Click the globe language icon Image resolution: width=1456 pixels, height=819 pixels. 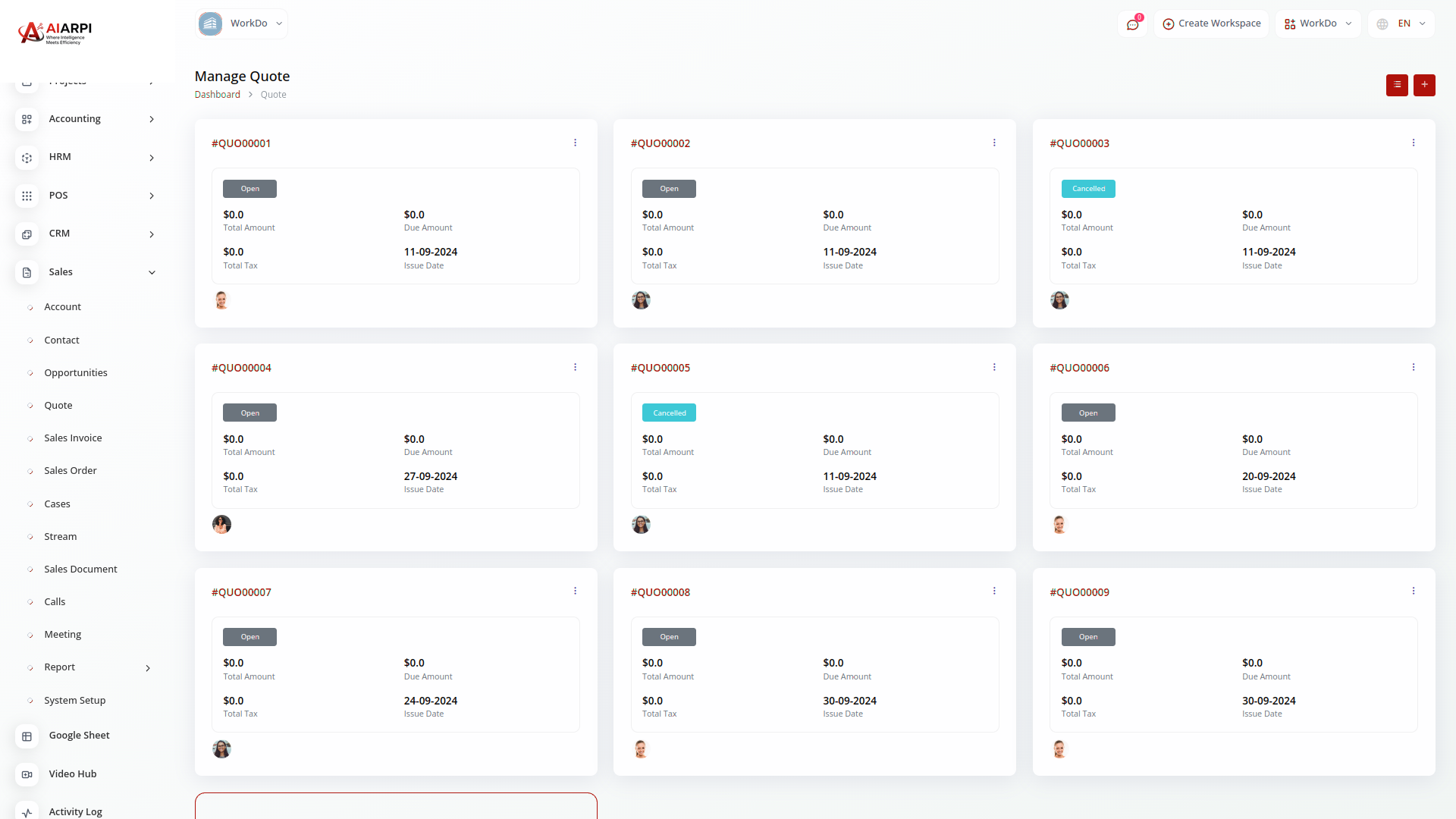point(1382,24)
